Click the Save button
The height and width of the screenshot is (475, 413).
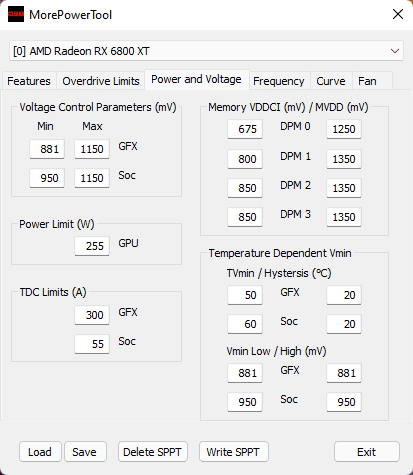85,452
